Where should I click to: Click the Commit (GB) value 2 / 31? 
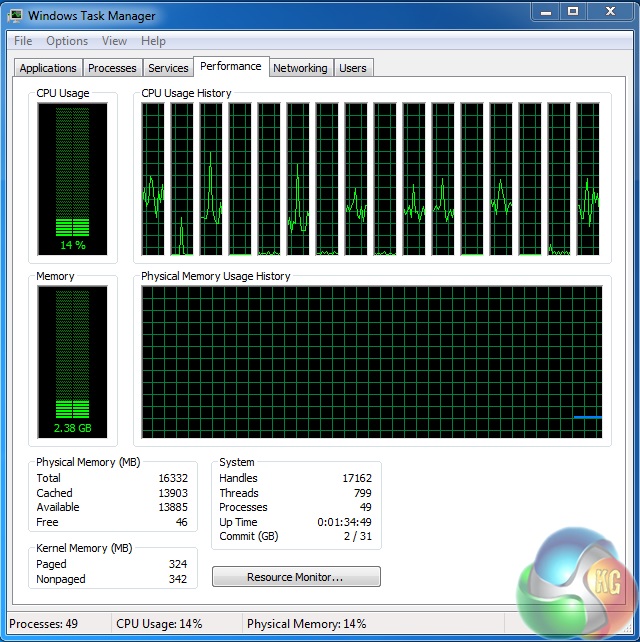click(x=358, y=536)
